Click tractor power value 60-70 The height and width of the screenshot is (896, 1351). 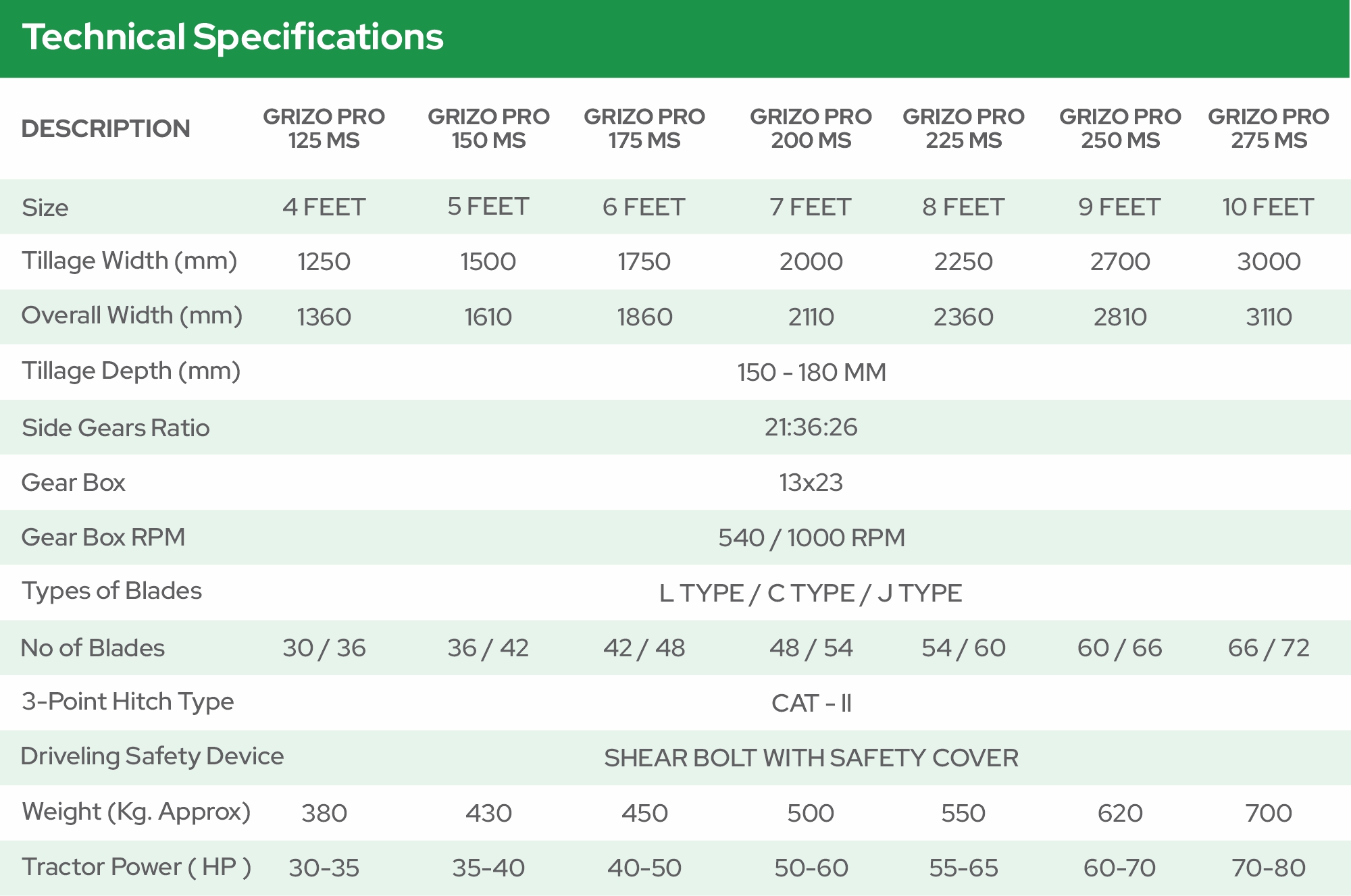pos(1120,868)
